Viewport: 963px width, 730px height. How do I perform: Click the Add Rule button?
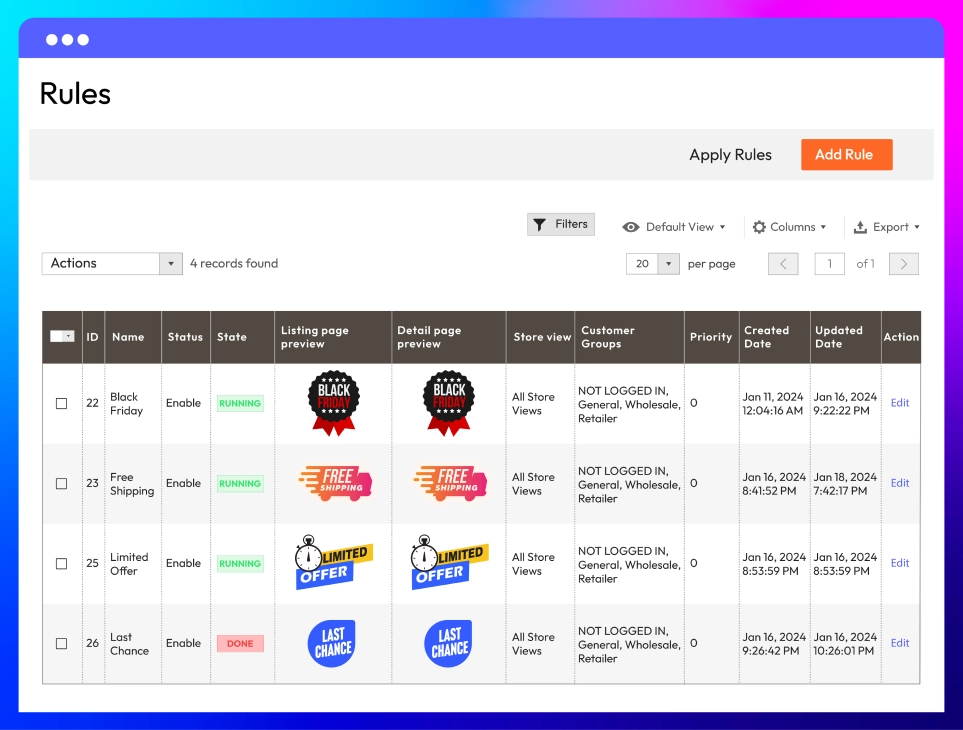[x=846, y=154]
